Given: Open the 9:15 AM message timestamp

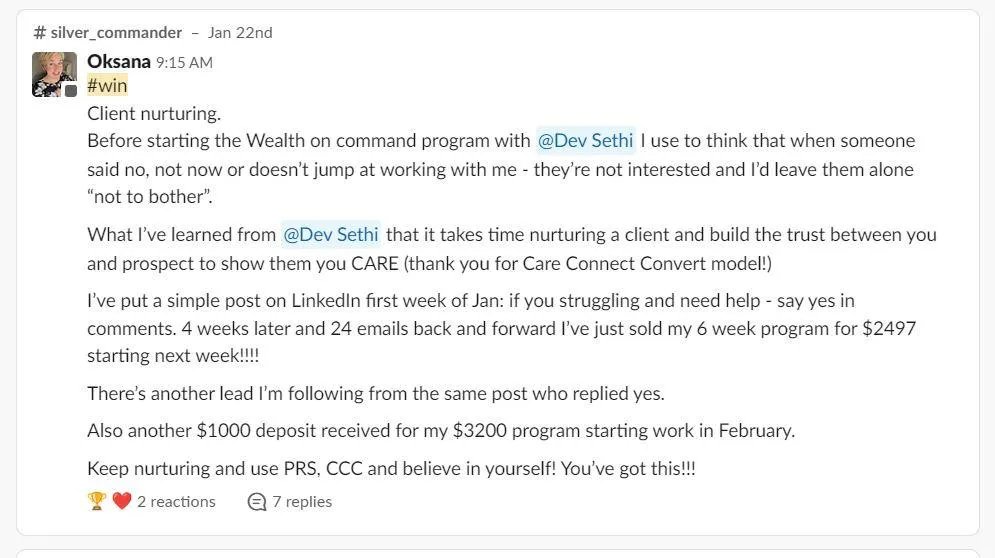Looking at the screenshot, I should (x=184, y=63).
